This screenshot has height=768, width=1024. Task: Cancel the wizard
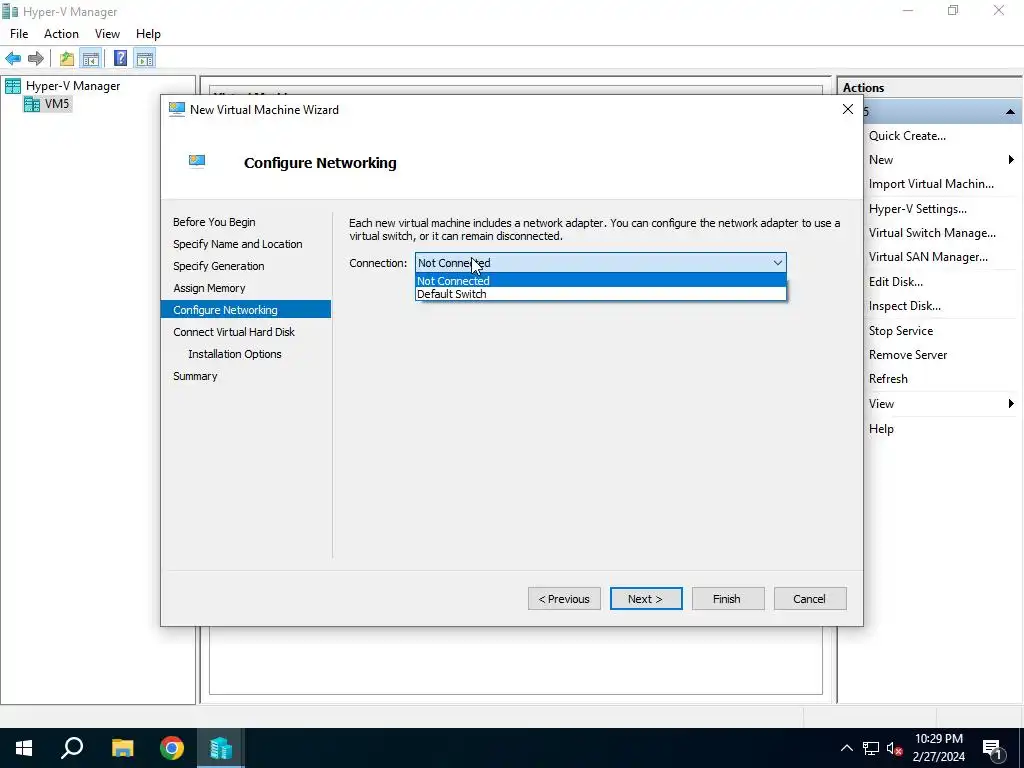[x=810, y=599]
